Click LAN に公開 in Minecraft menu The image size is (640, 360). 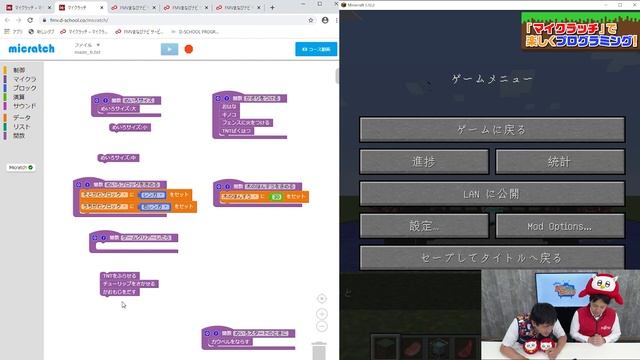492,193
